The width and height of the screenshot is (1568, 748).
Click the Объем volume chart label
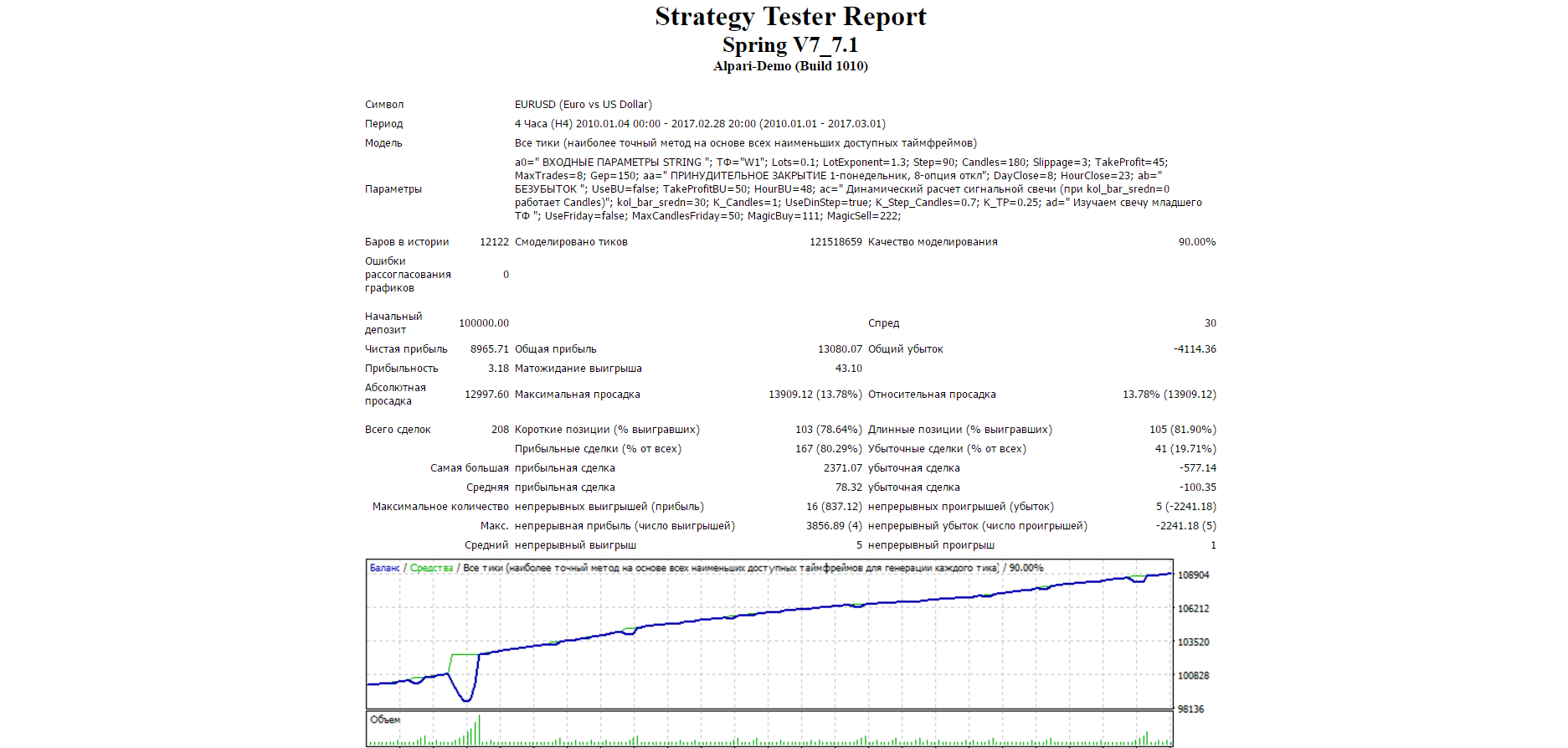tap(385, 720)
